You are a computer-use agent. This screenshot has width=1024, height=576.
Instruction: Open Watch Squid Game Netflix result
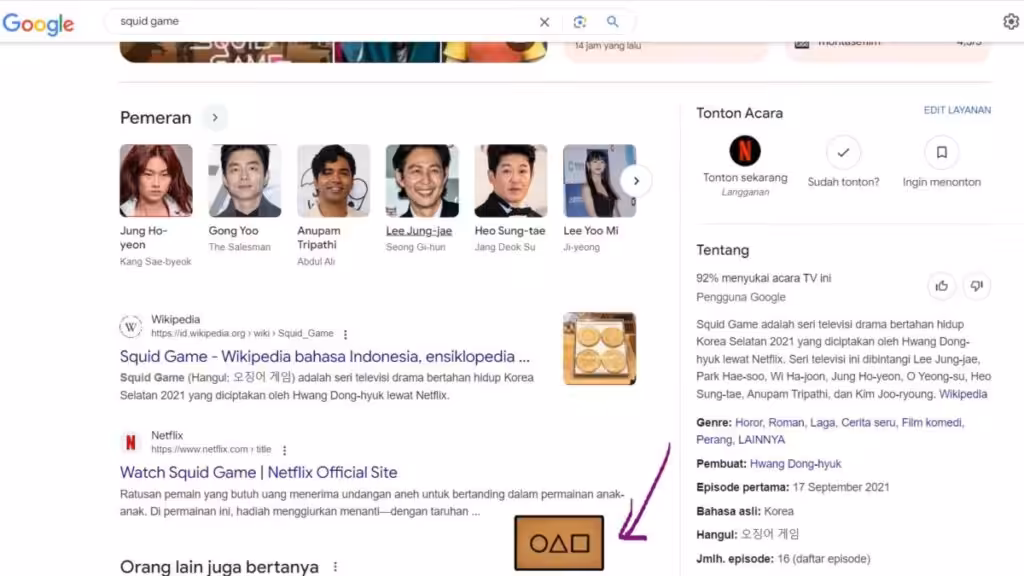click(x=258, y=472)
